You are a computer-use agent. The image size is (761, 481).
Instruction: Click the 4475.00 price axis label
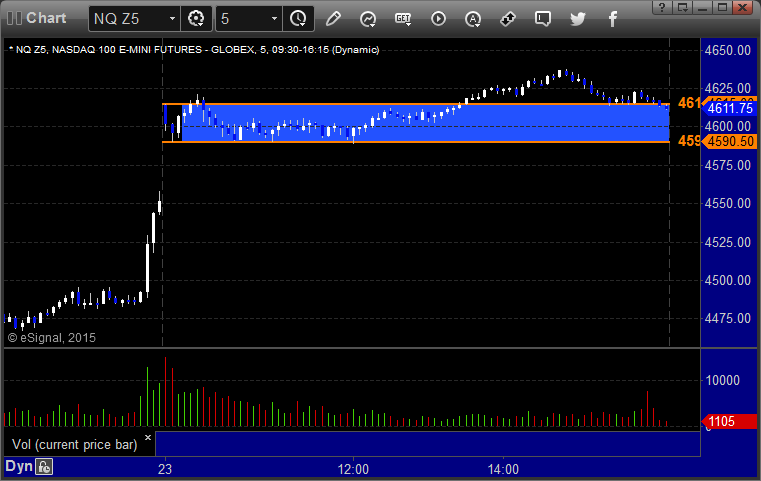click(x=728, y=318)
